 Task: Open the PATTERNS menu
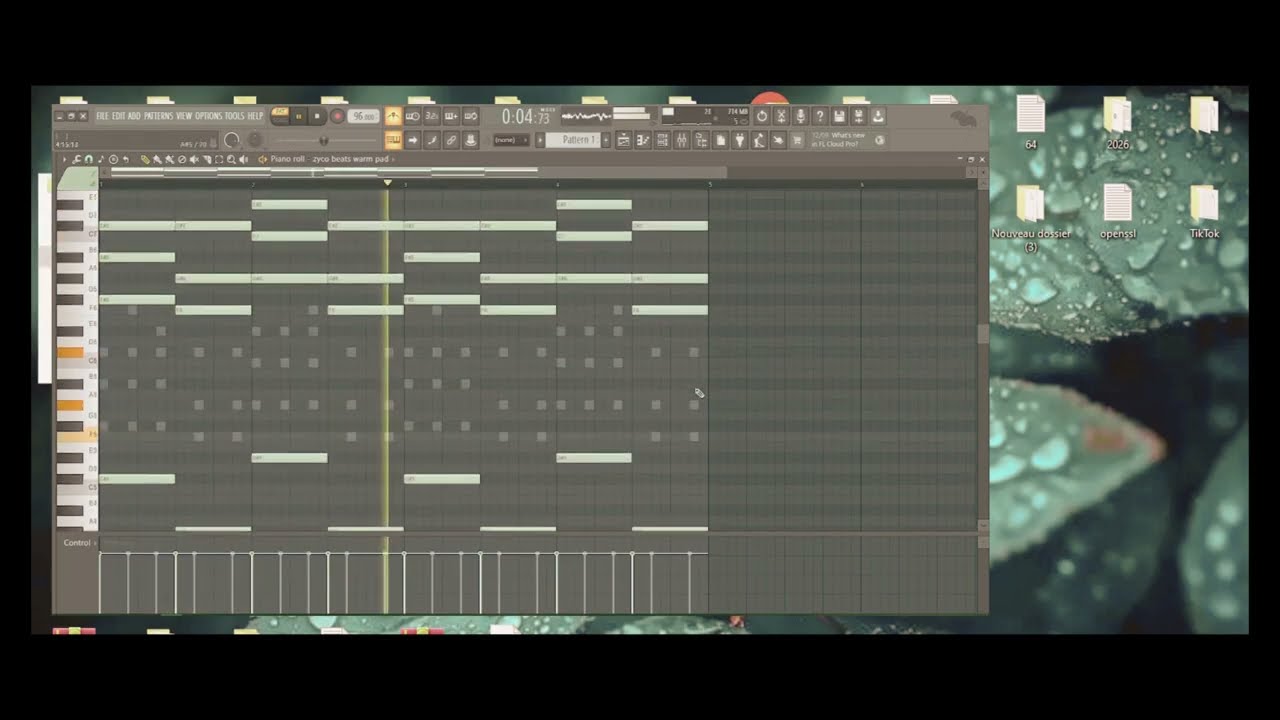tap(159, 116)
